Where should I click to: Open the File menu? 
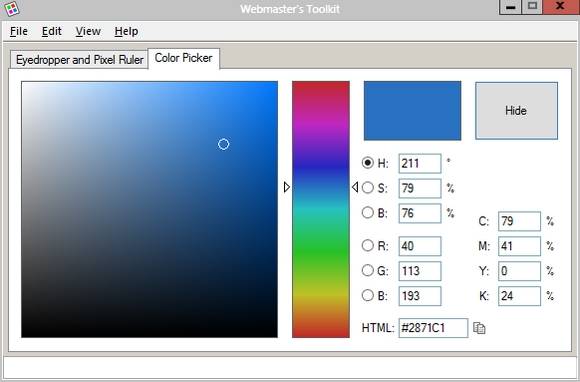(x=19, y=31)
